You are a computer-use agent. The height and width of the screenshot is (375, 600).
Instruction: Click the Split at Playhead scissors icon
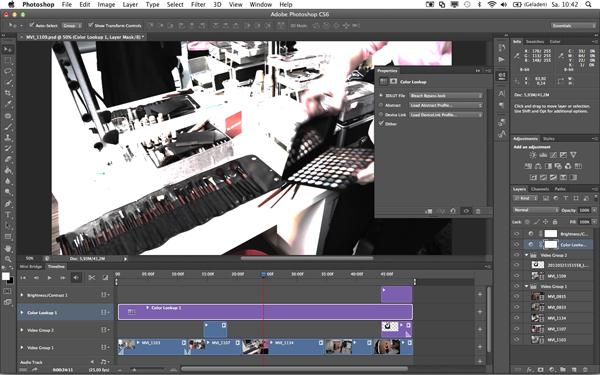click(x=92, y=277)
